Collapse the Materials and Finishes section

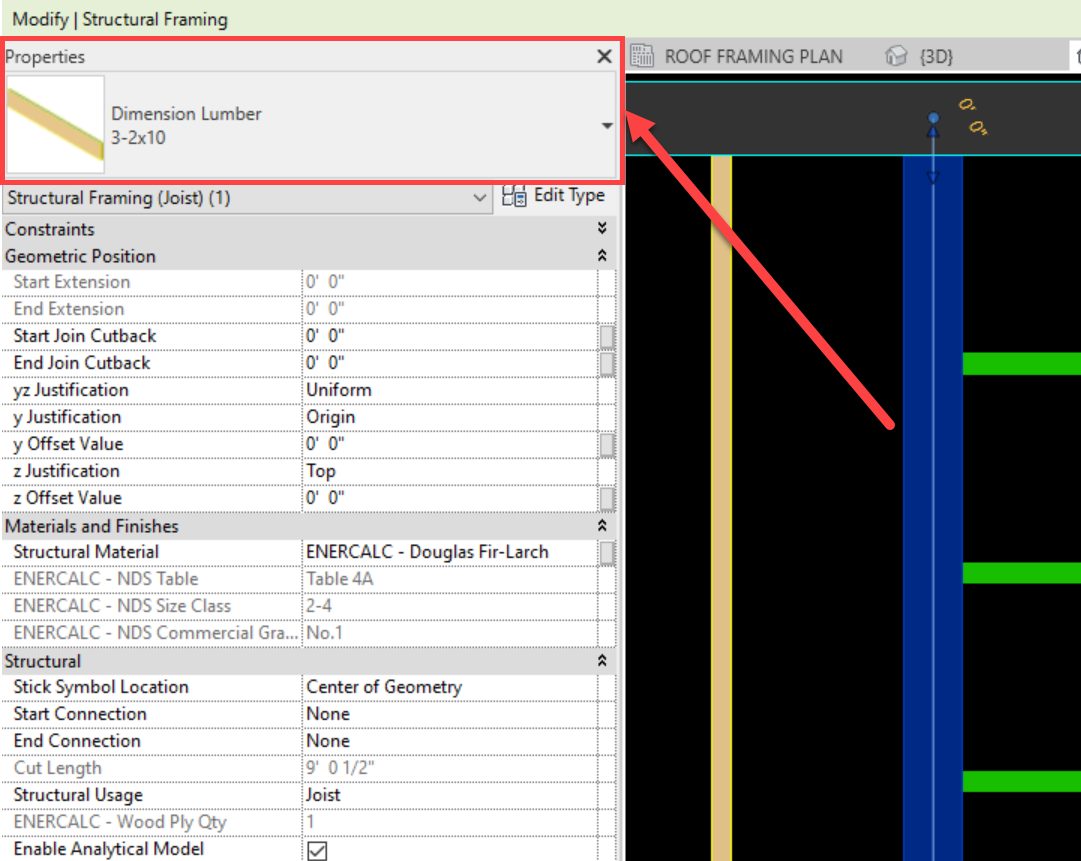[602, 525]
